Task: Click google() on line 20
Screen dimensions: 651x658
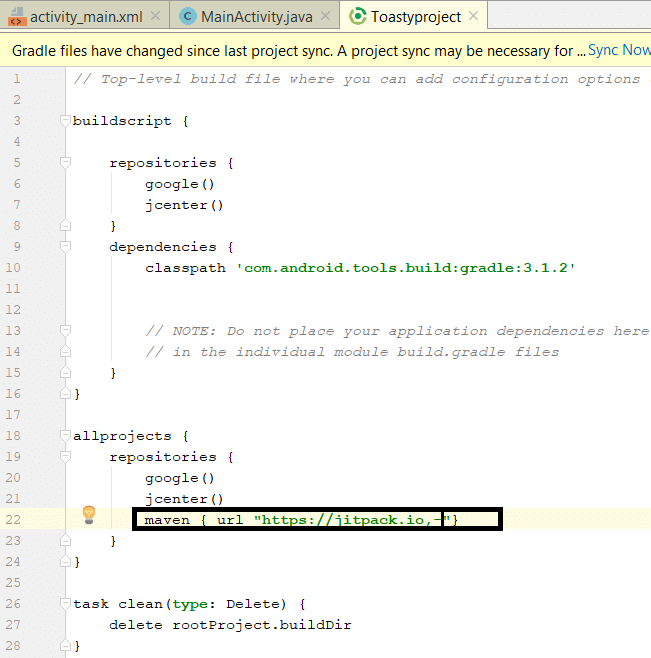Action: pos(180,478)
